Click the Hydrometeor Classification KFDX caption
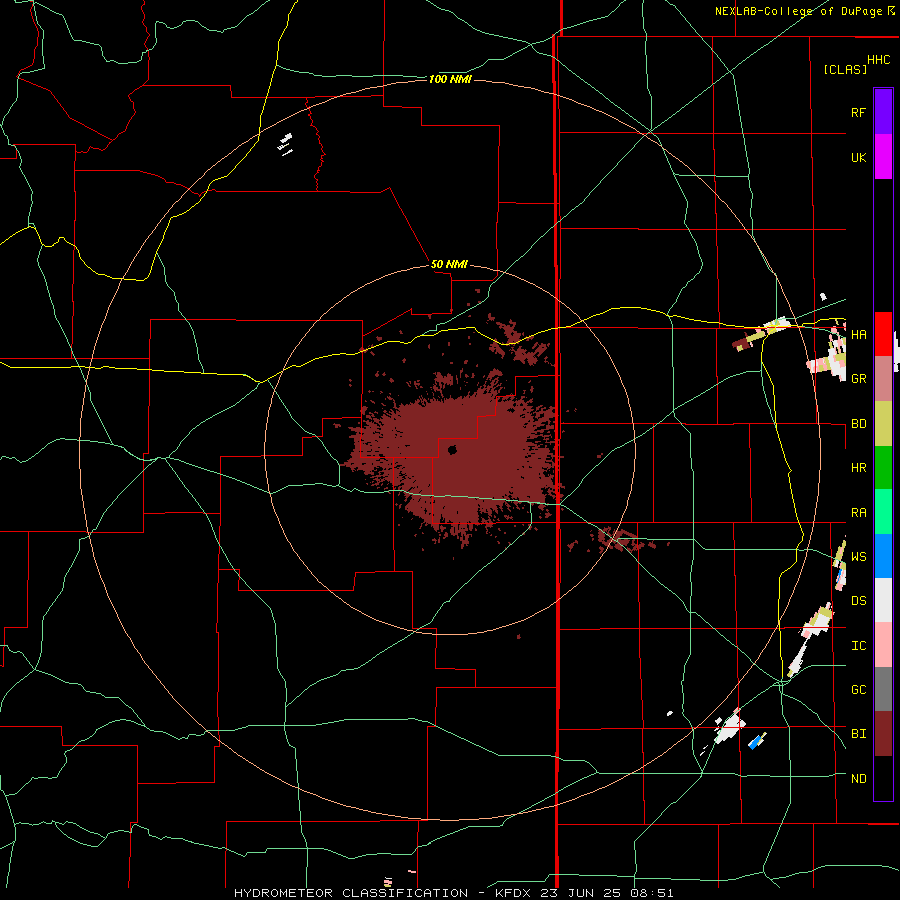 tap(453, 893)
